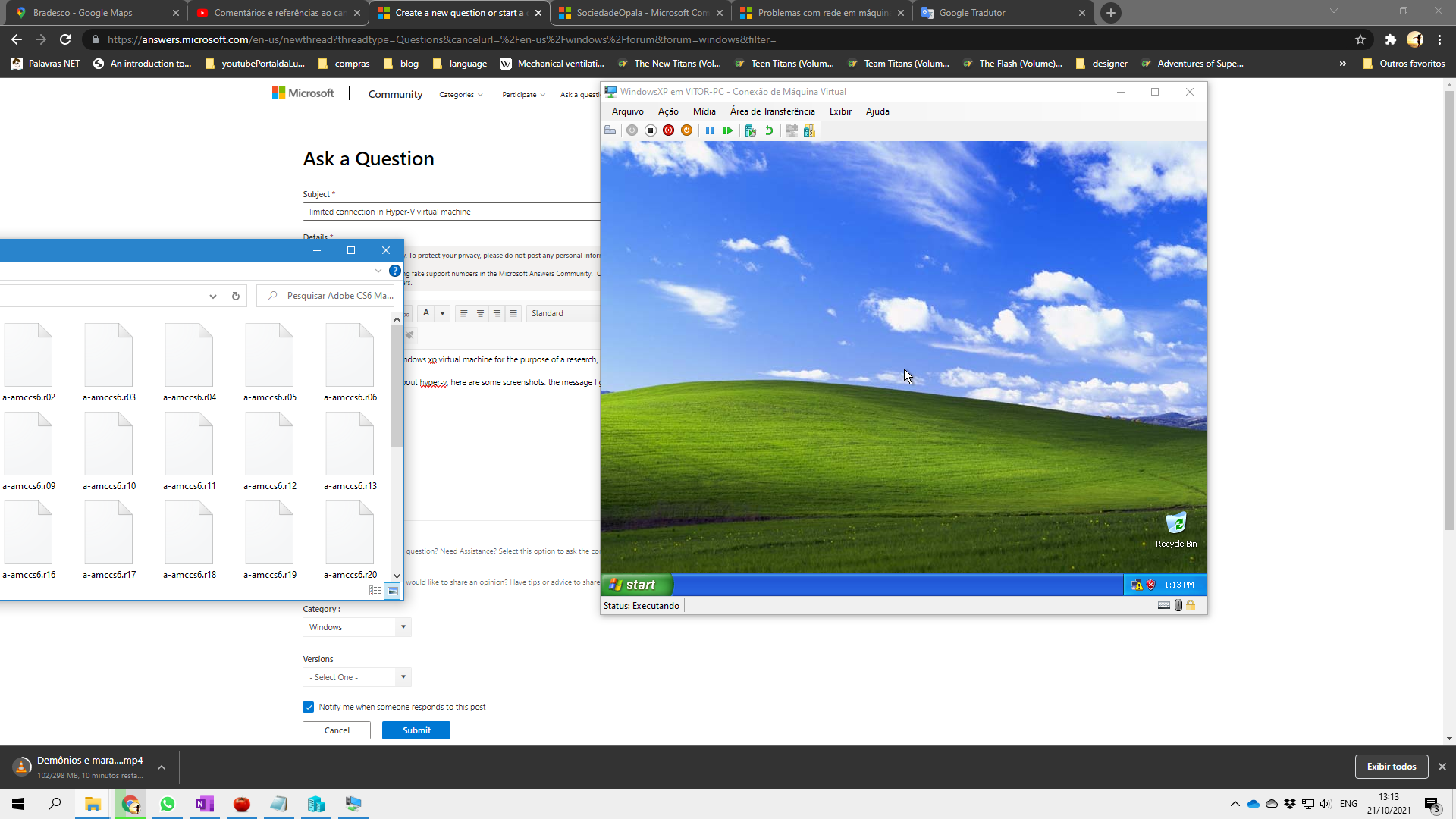Click the Turn Off VM stop icon
This screenshot has height=819, width=1456.
(x=650, y=130)
